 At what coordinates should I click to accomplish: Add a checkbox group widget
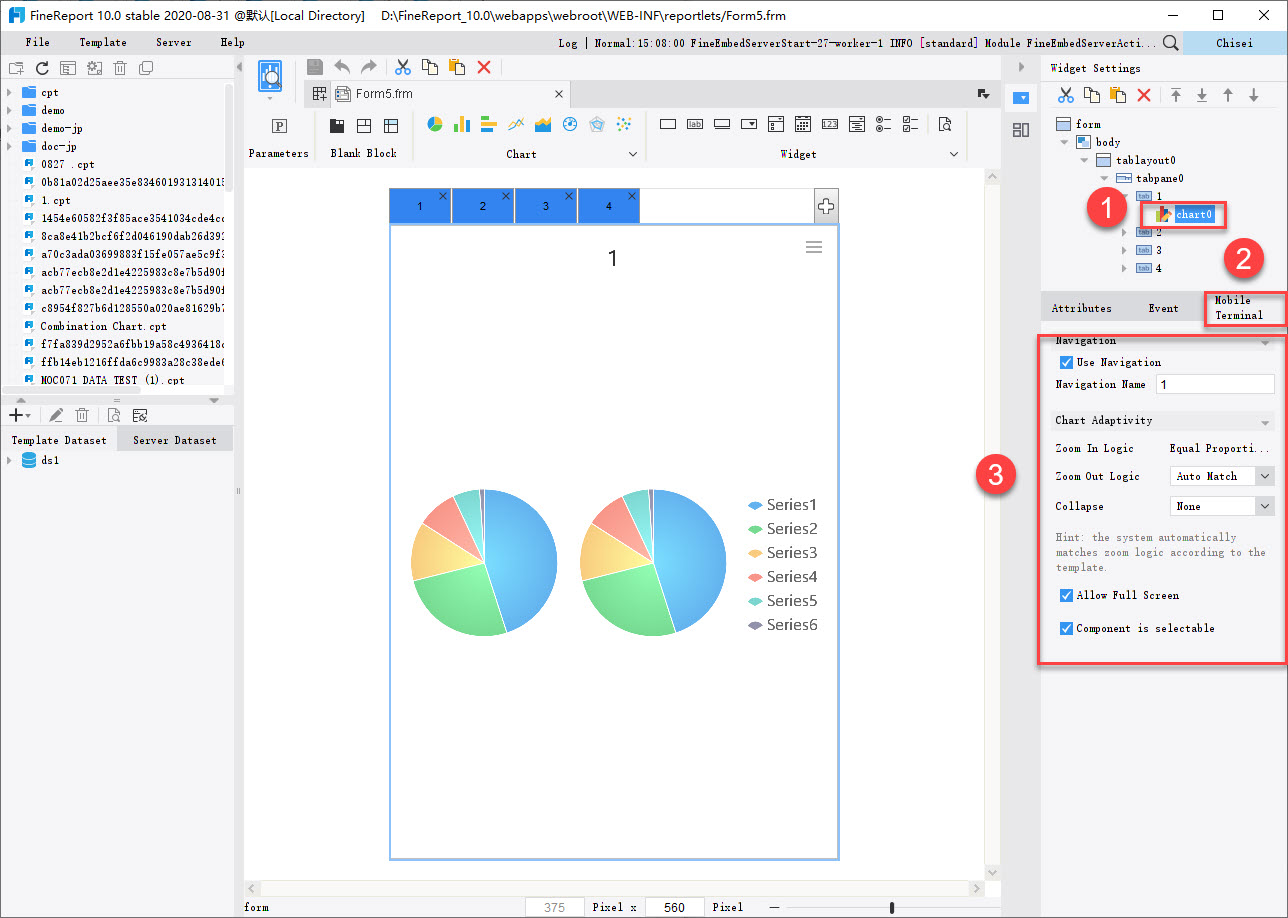[x=910, y=124]
